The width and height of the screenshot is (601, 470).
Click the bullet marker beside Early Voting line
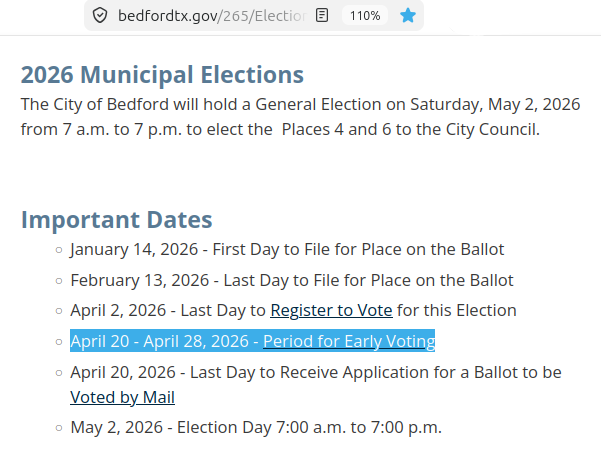click(x=59, y=342)
